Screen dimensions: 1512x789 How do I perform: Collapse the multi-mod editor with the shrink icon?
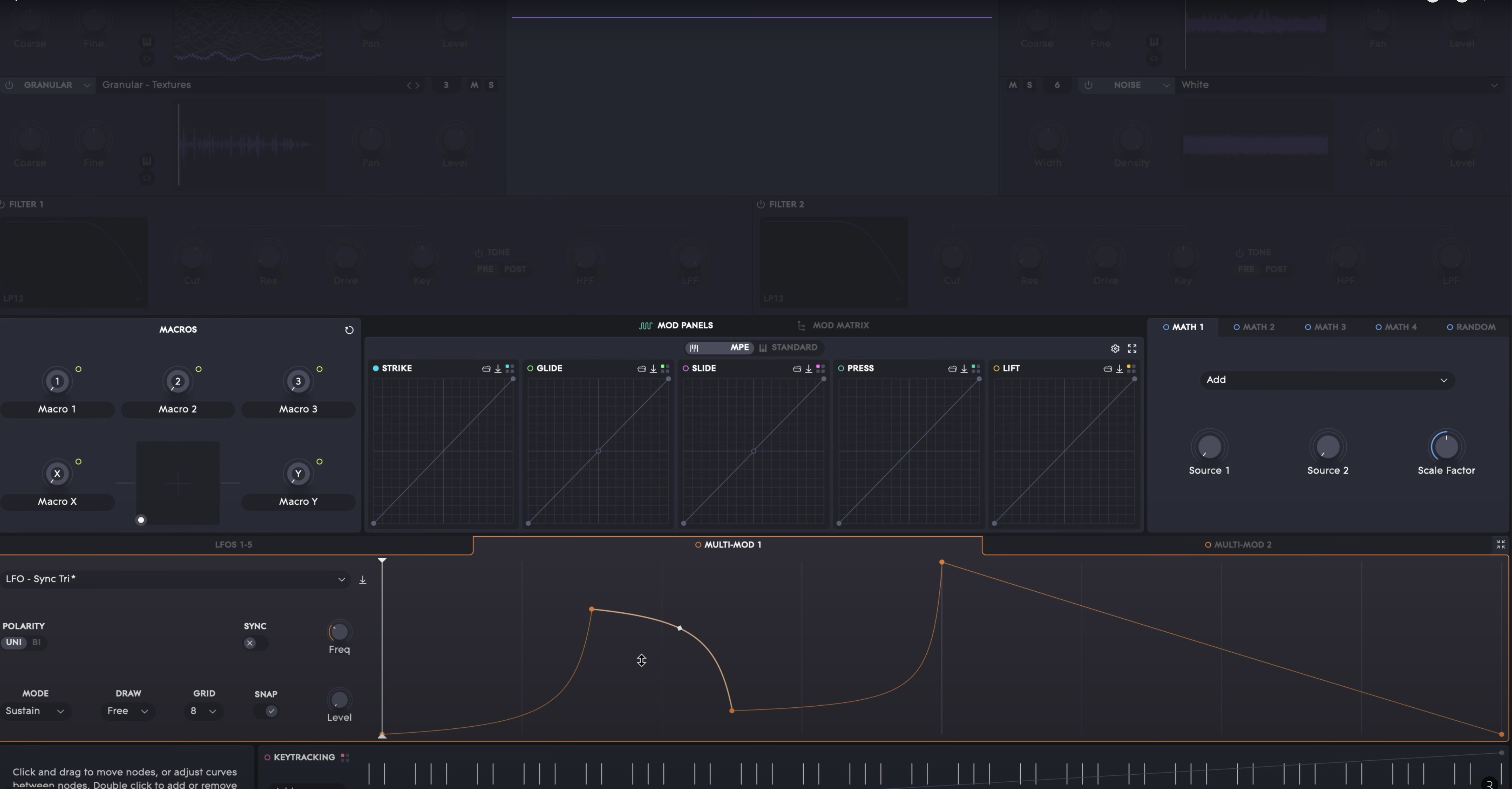[x=1501, y=545]
